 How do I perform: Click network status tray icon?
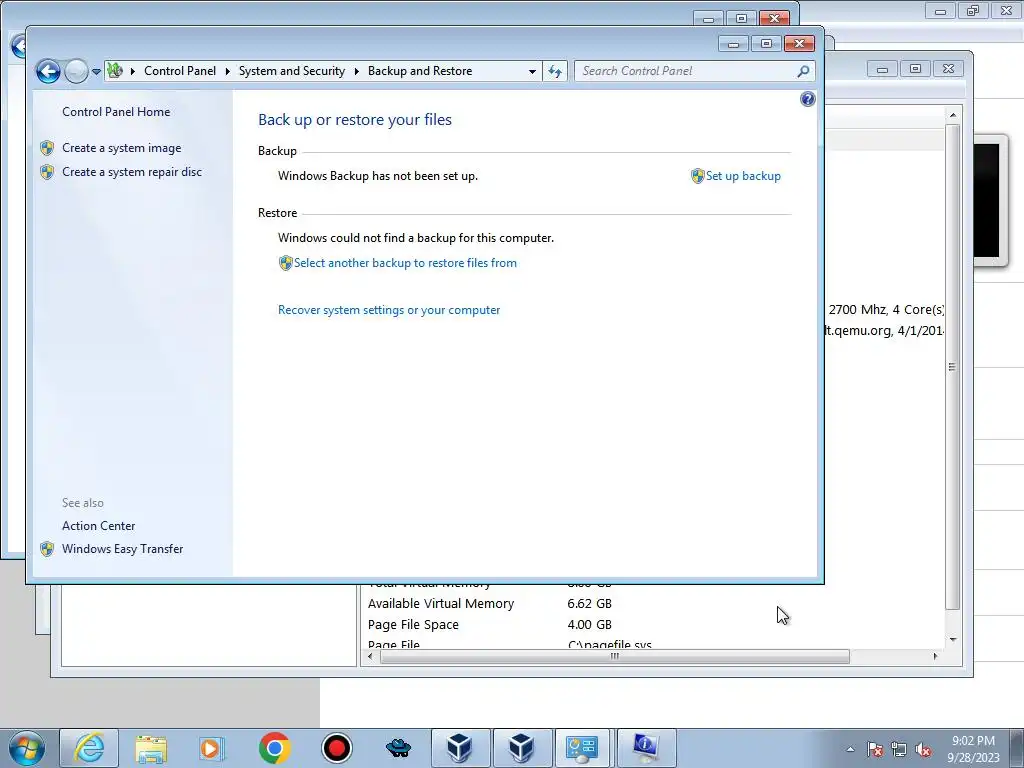(899, 749)
